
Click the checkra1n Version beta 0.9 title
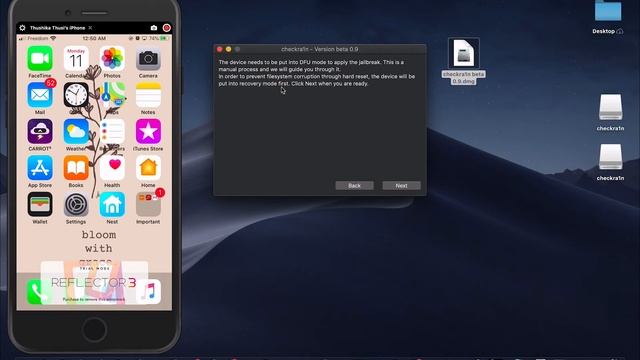(x=320, y=49)
